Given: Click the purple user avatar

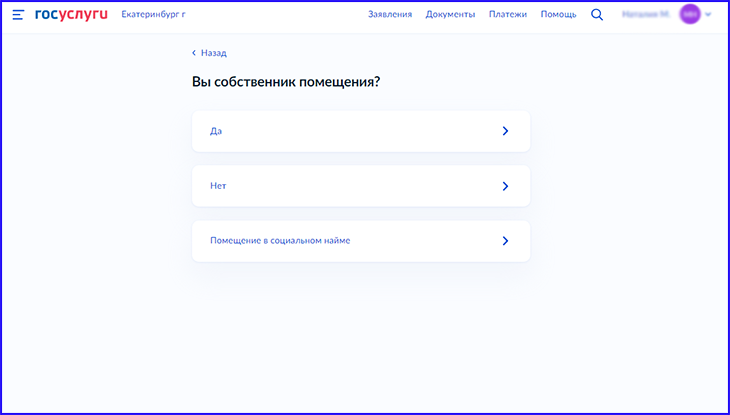Looking at the screenshot, I should tap(690, 15).
